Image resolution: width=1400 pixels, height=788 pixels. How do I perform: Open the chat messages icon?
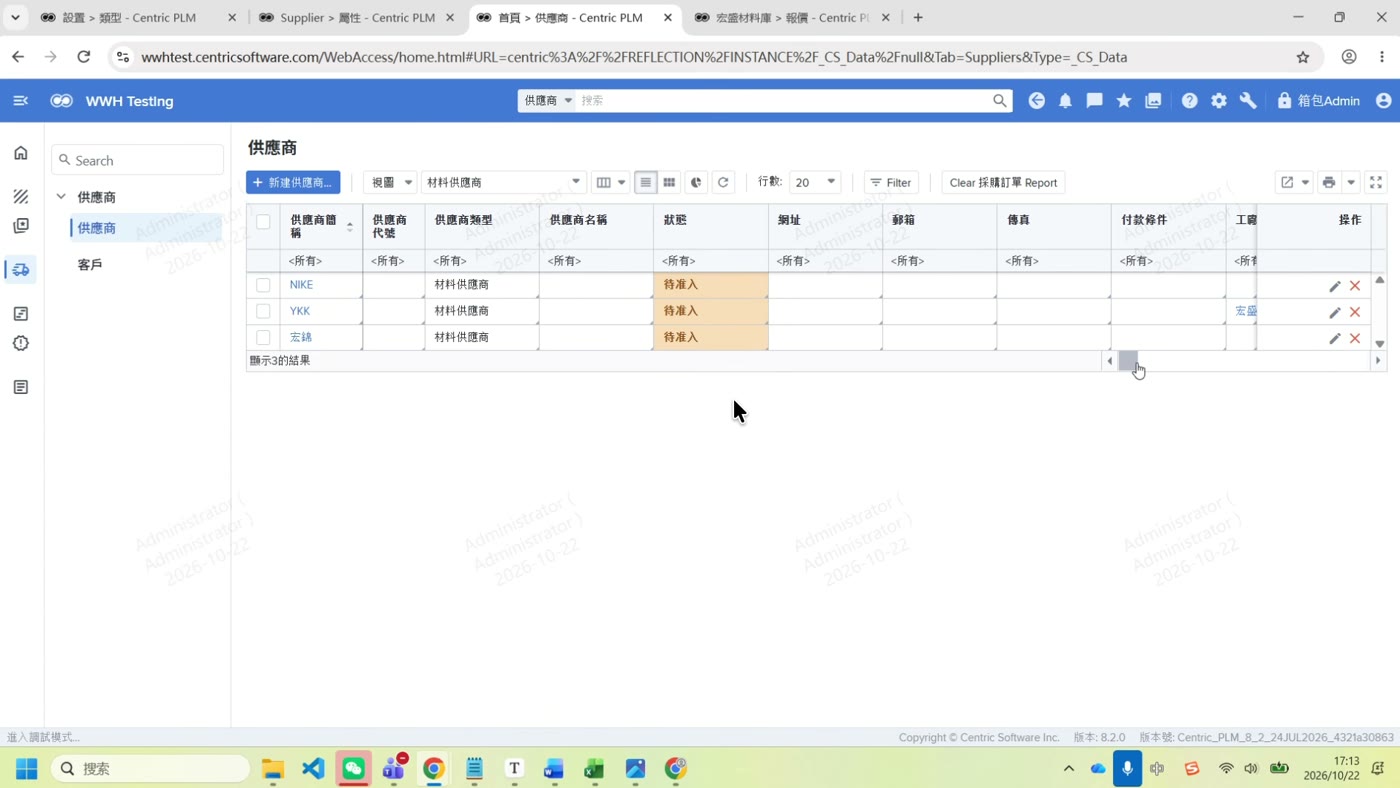[x=1094, y=101]
